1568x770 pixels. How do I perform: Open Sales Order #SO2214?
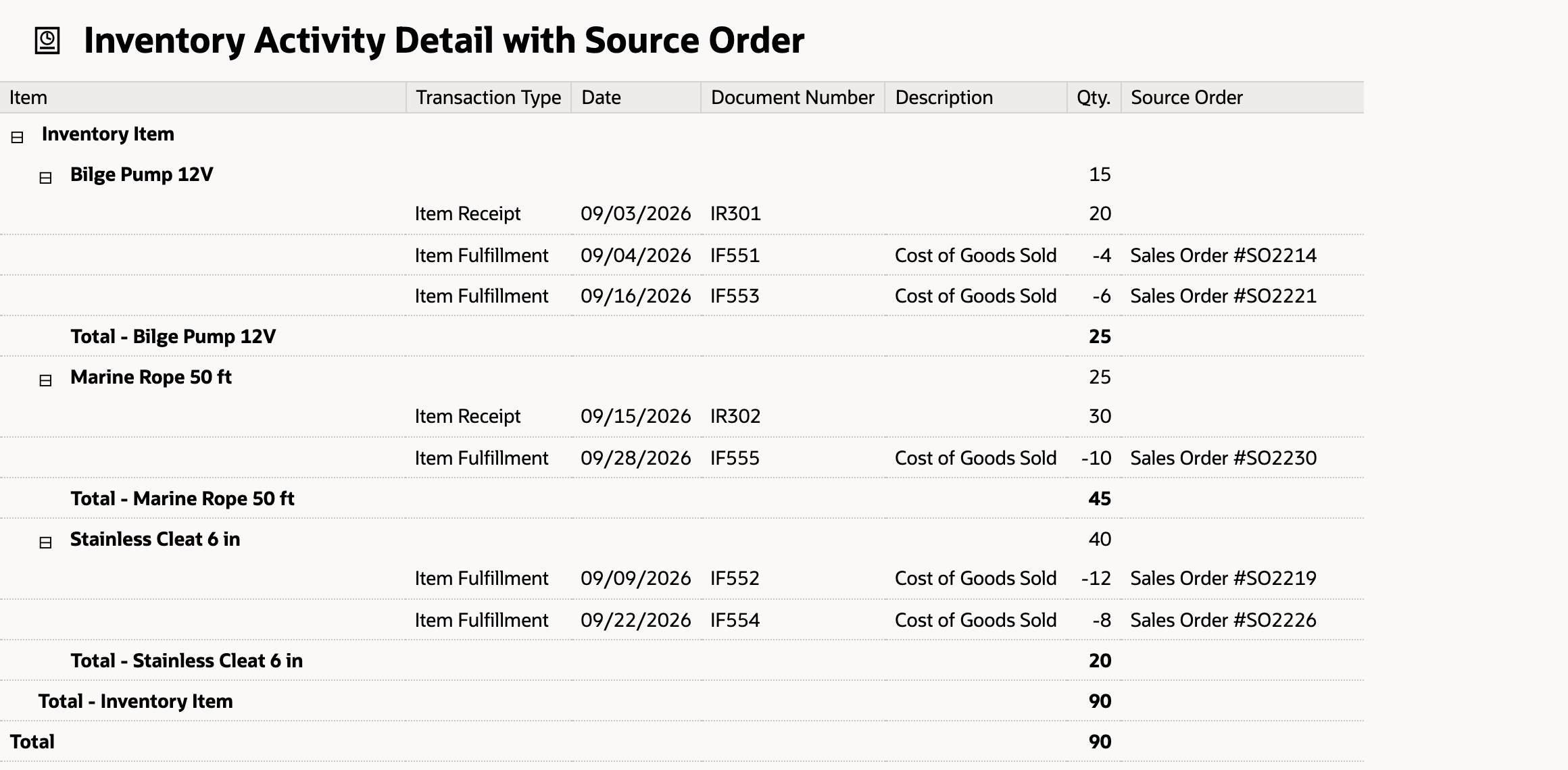pyautogui.click(x=1223, y=255)
